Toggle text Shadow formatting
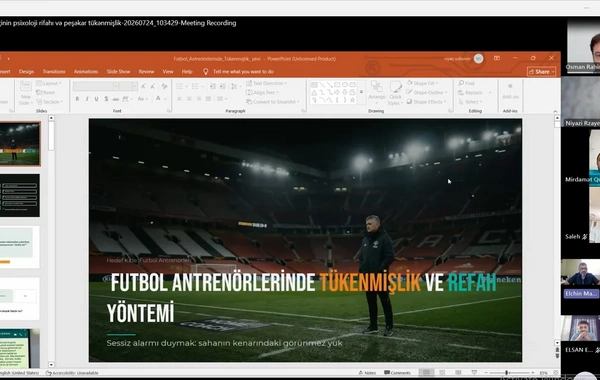This screenshot has height=380, width=600. click(x=106, y=99)
